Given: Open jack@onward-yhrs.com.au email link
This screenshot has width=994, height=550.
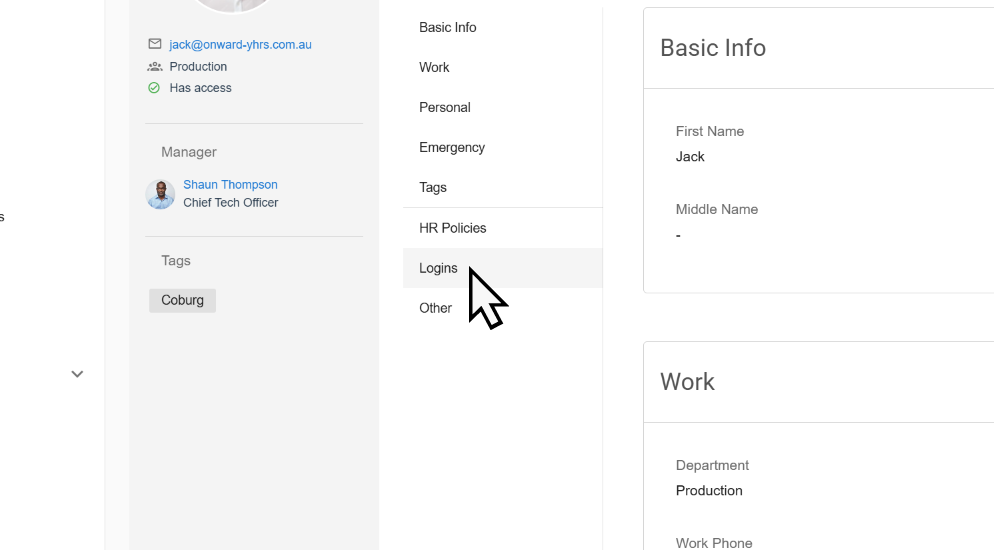Looking at the screenshot, I should tap(240, 44).
